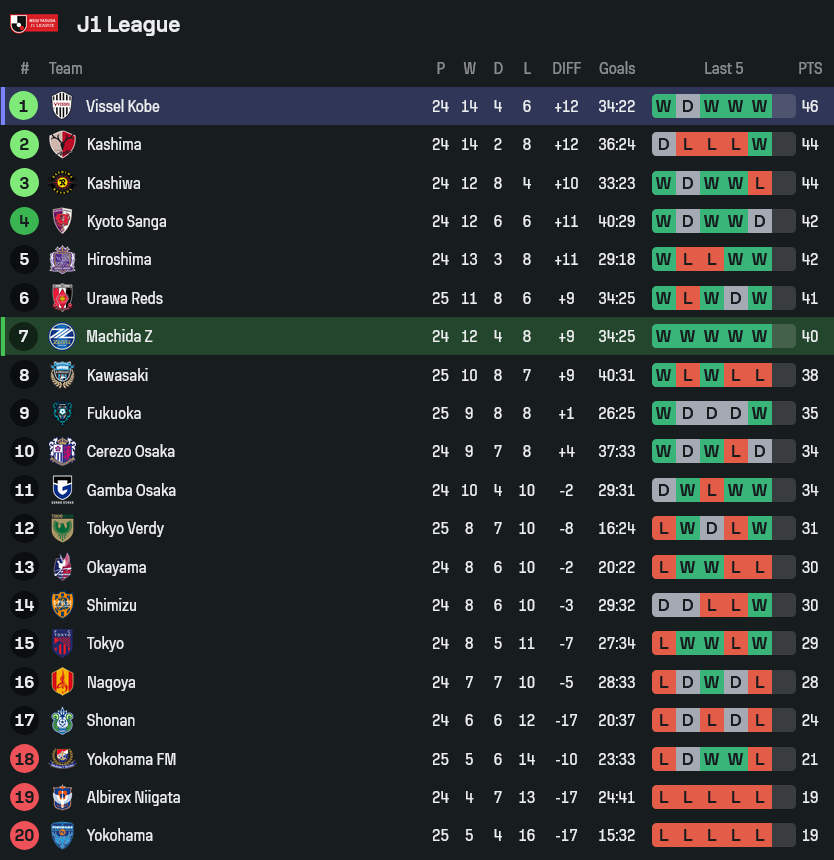The image size is (834, 860).
Task: Sort table by PTS column header
Action: [810, 68]
